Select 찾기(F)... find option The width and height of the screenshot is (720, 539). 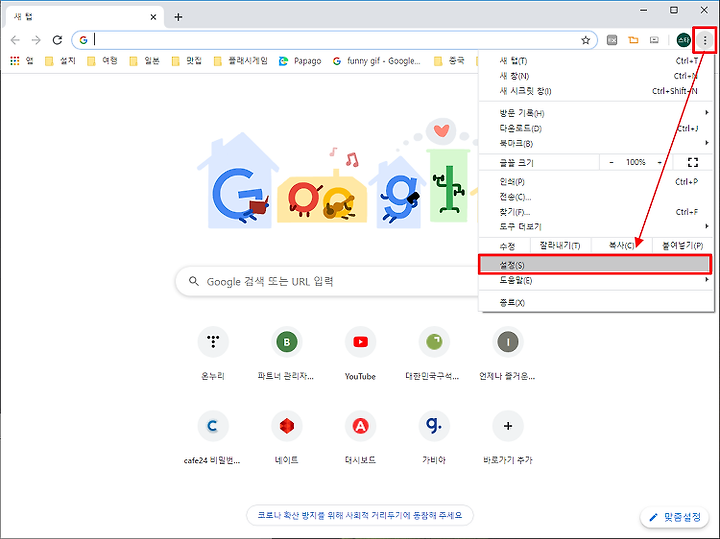tap(596, 212)
